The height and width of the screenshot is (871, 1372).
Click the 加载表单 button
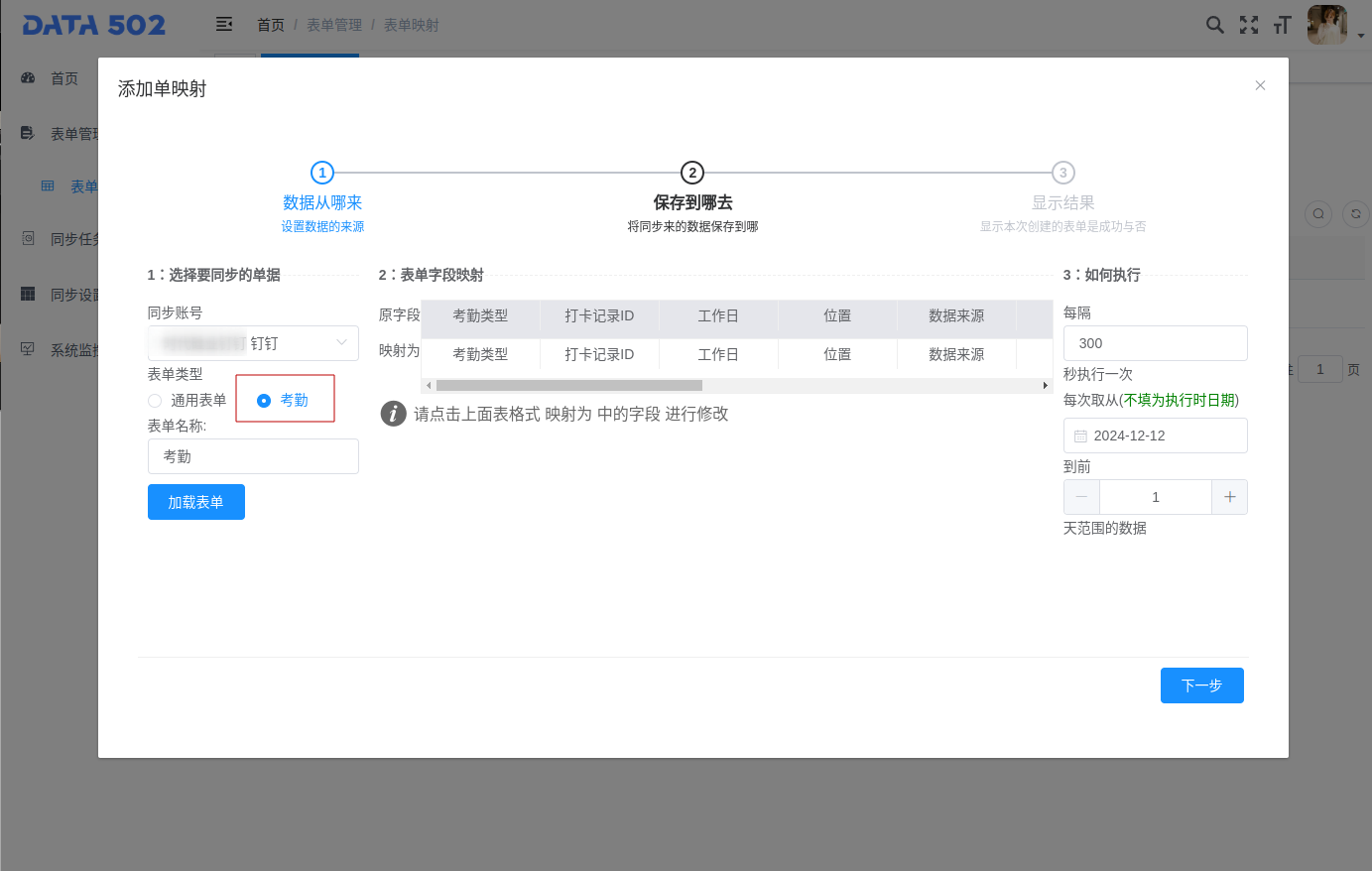pyautogui.click(x=195, y=502)
